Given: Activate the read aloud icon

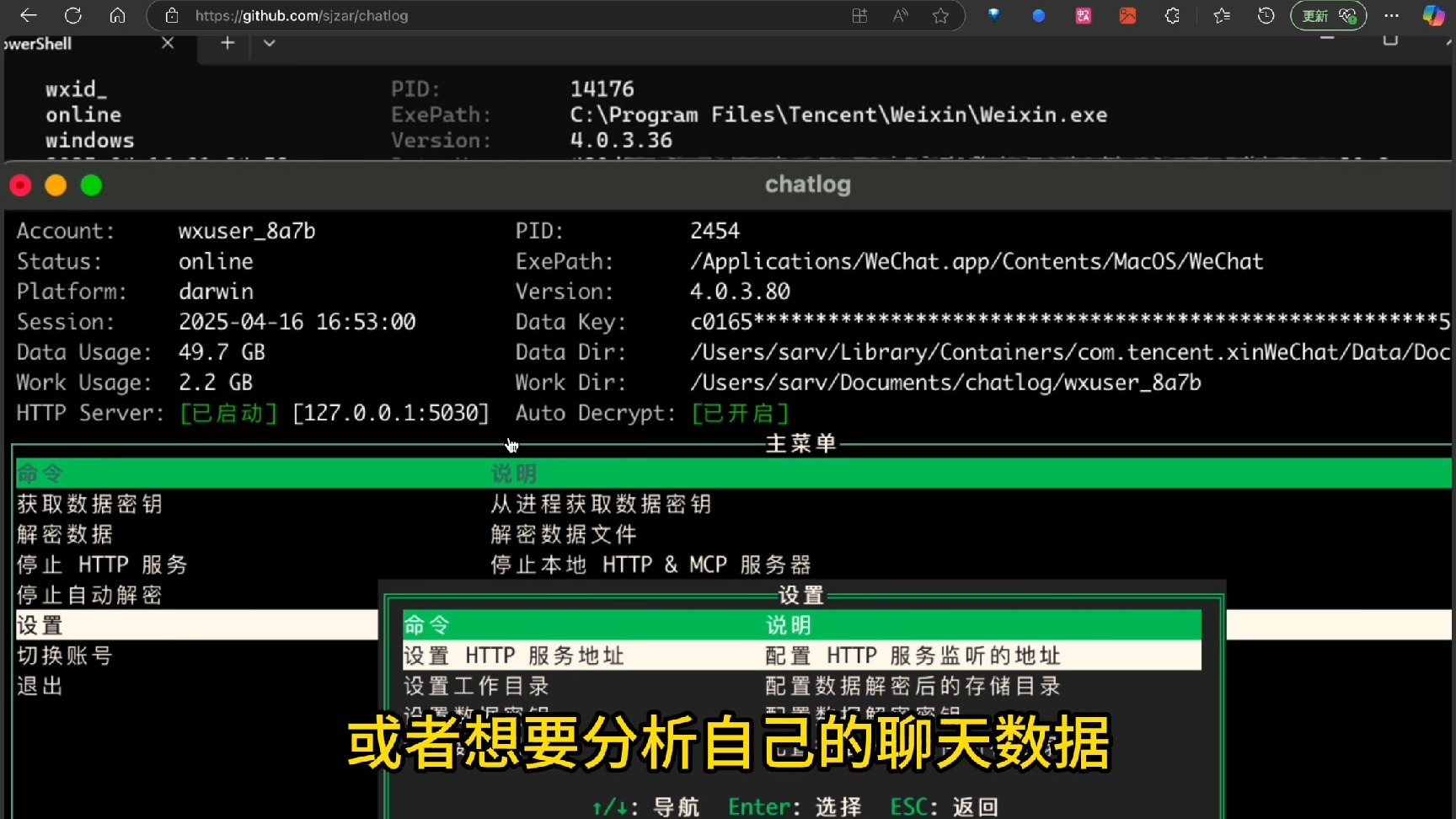Looking at the screenshot, I should click(x=900, y=15).
